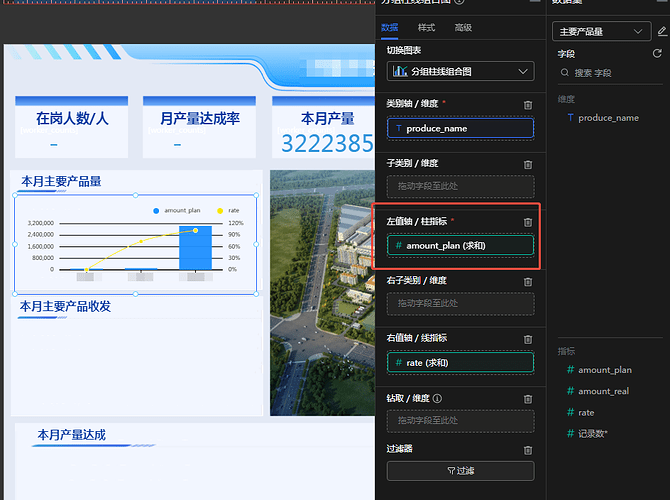670x500 pixels.
Task: Clear the 右子类别 / 维度 section with trash icon
Action: (x=528, y=281)
